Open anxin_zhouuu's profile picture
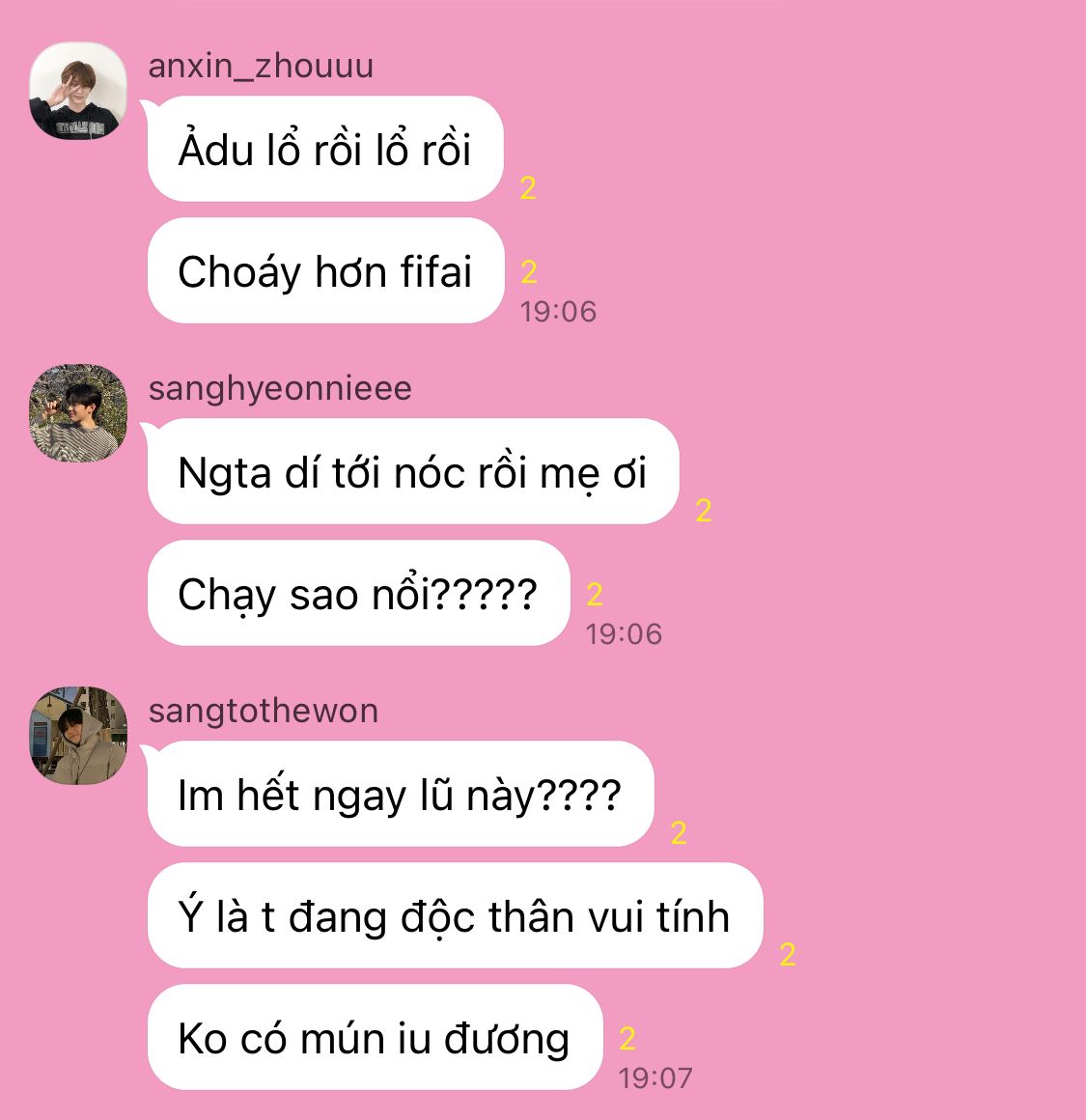Screen dimensions: 1086x1120 (x=78, y=91)
